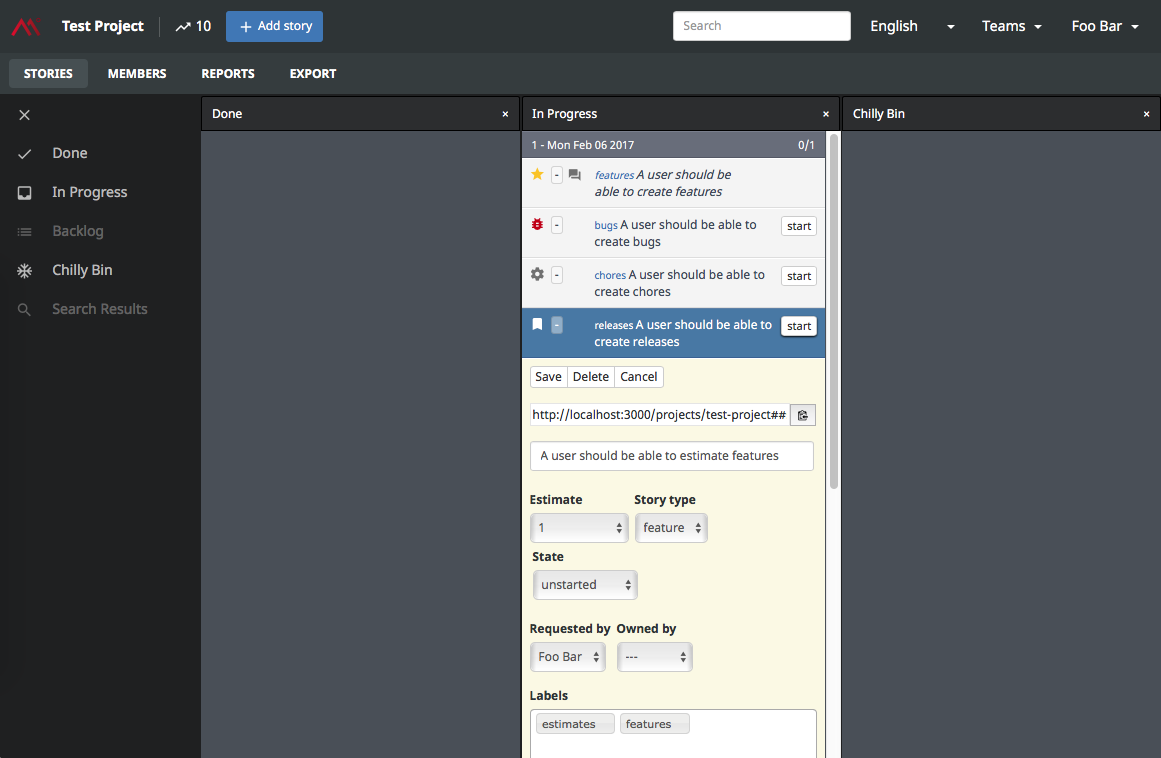This screenshot has height=758, width=1161.
Task: Click the Add story button
Action: coord(274,26)
